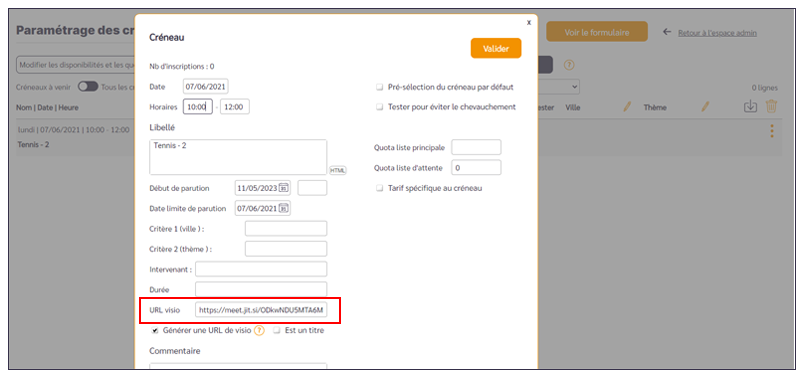Click the orange Valider button

tap(496, 49)
